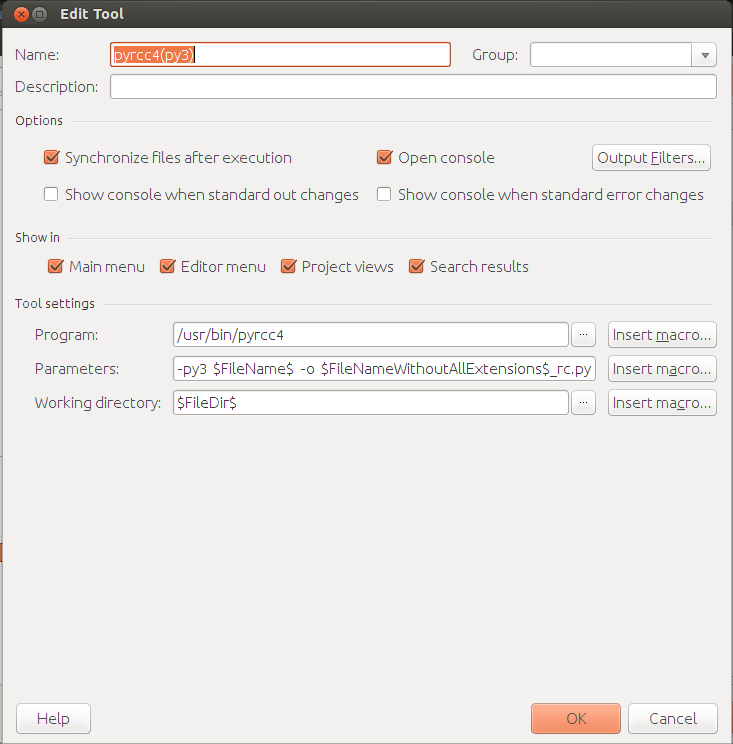Image resolution: width=733 pixels, height=744 pixels.
Task: Toggle Synchronize files after execution checkbox
Action: pyautogui.click(x=52, y=158)
